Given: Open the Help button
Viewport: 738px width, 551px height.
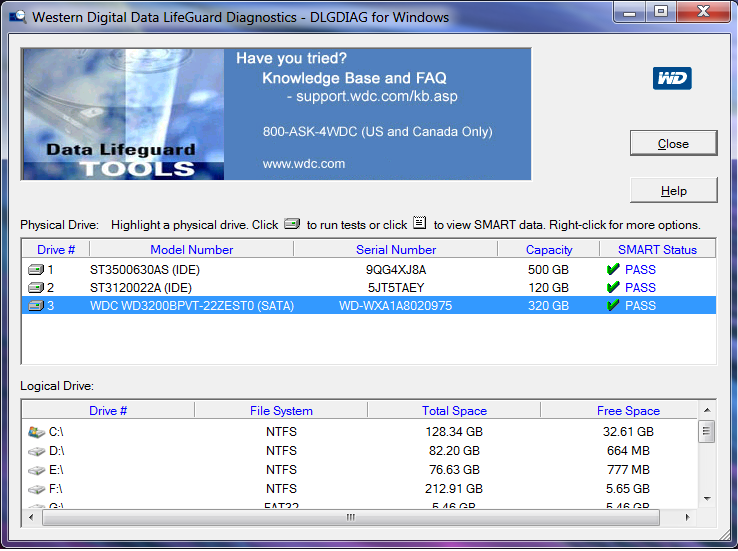Looking at the screenshot, I should pos(673,191).
